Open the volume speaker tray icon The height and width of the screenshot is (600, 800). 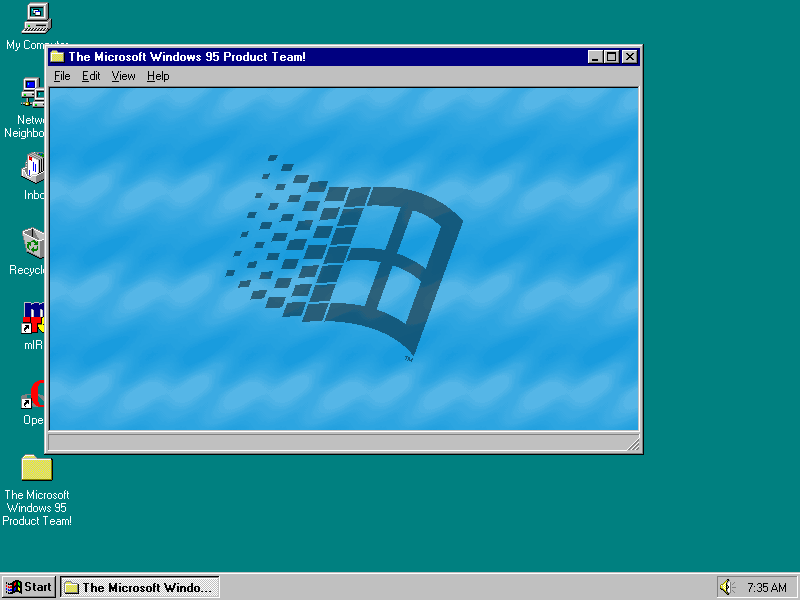[726, 587]
